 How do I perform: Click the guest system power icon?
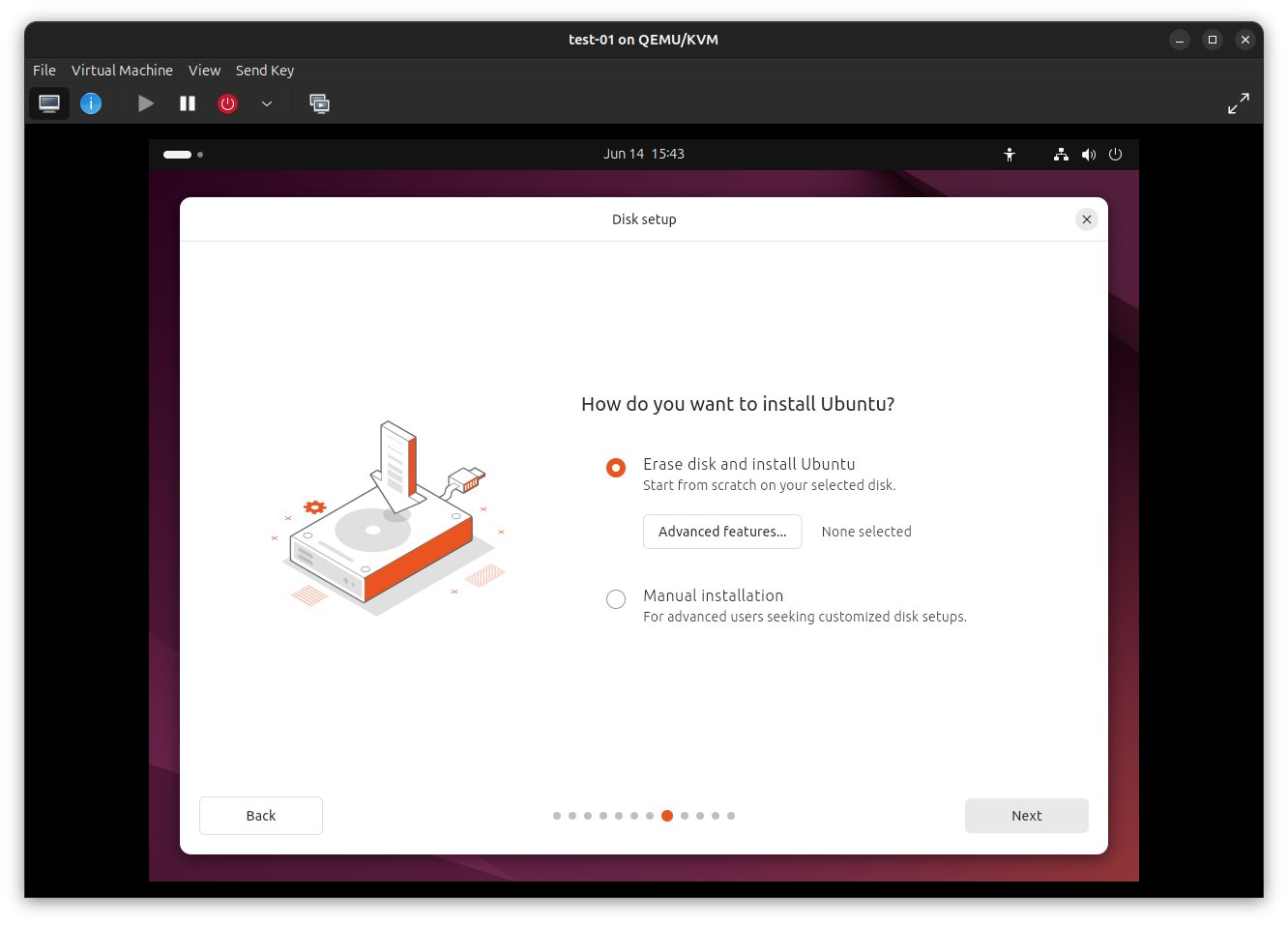1116,154
